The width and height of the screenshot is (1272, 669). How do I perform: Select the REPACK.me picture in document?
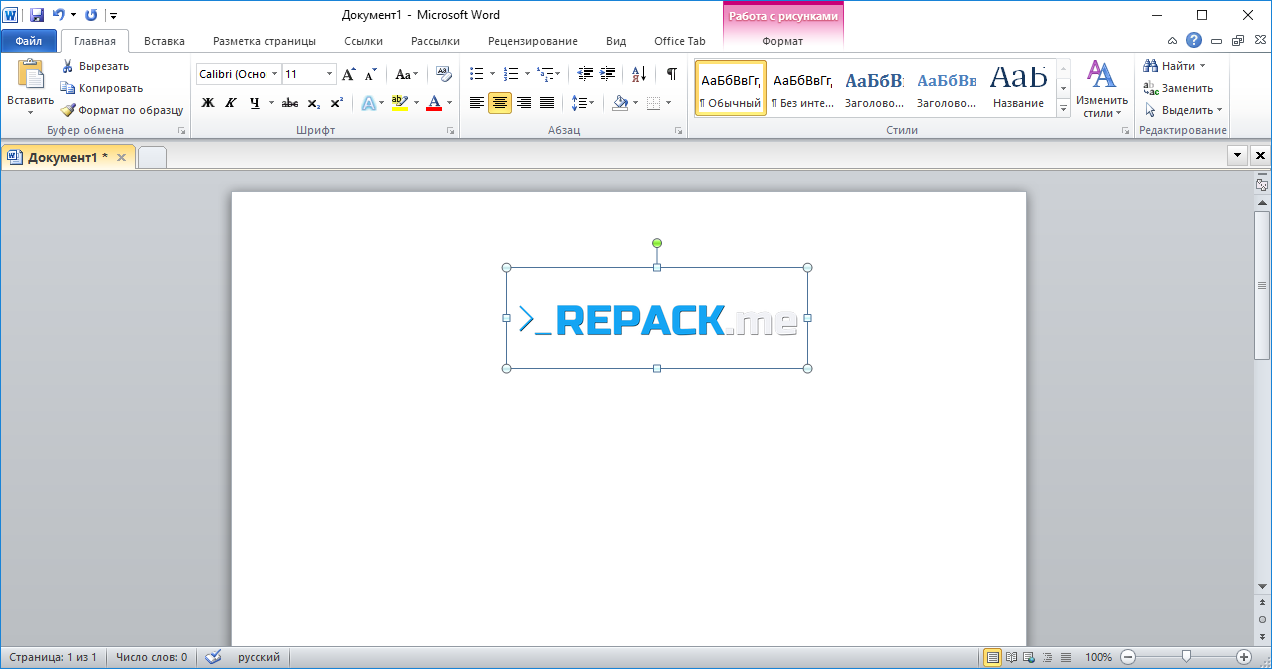pos(657,318)
